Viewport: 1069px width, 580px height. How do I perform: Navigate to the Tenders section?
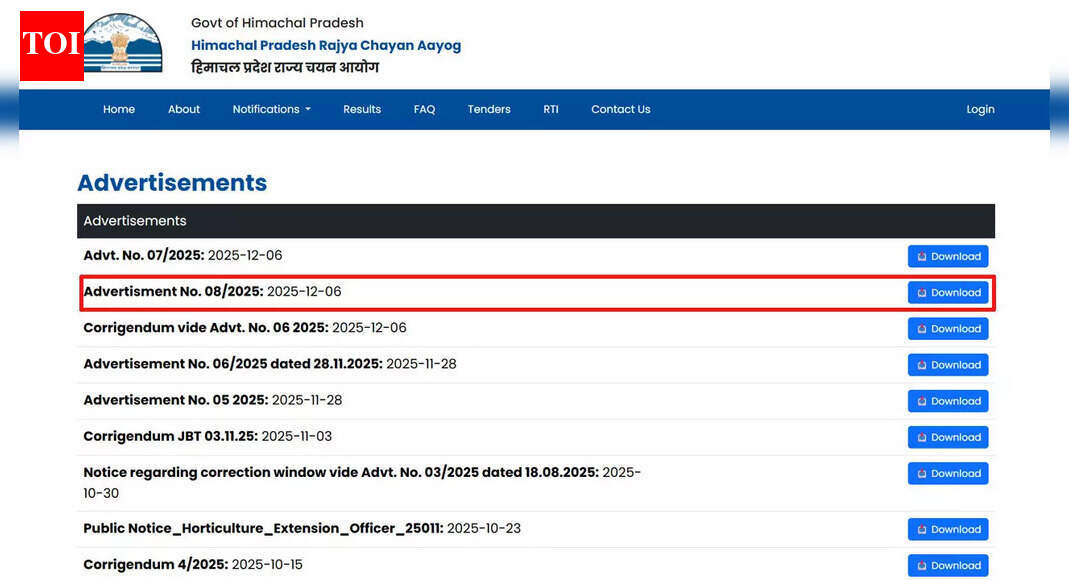[489, 109]
